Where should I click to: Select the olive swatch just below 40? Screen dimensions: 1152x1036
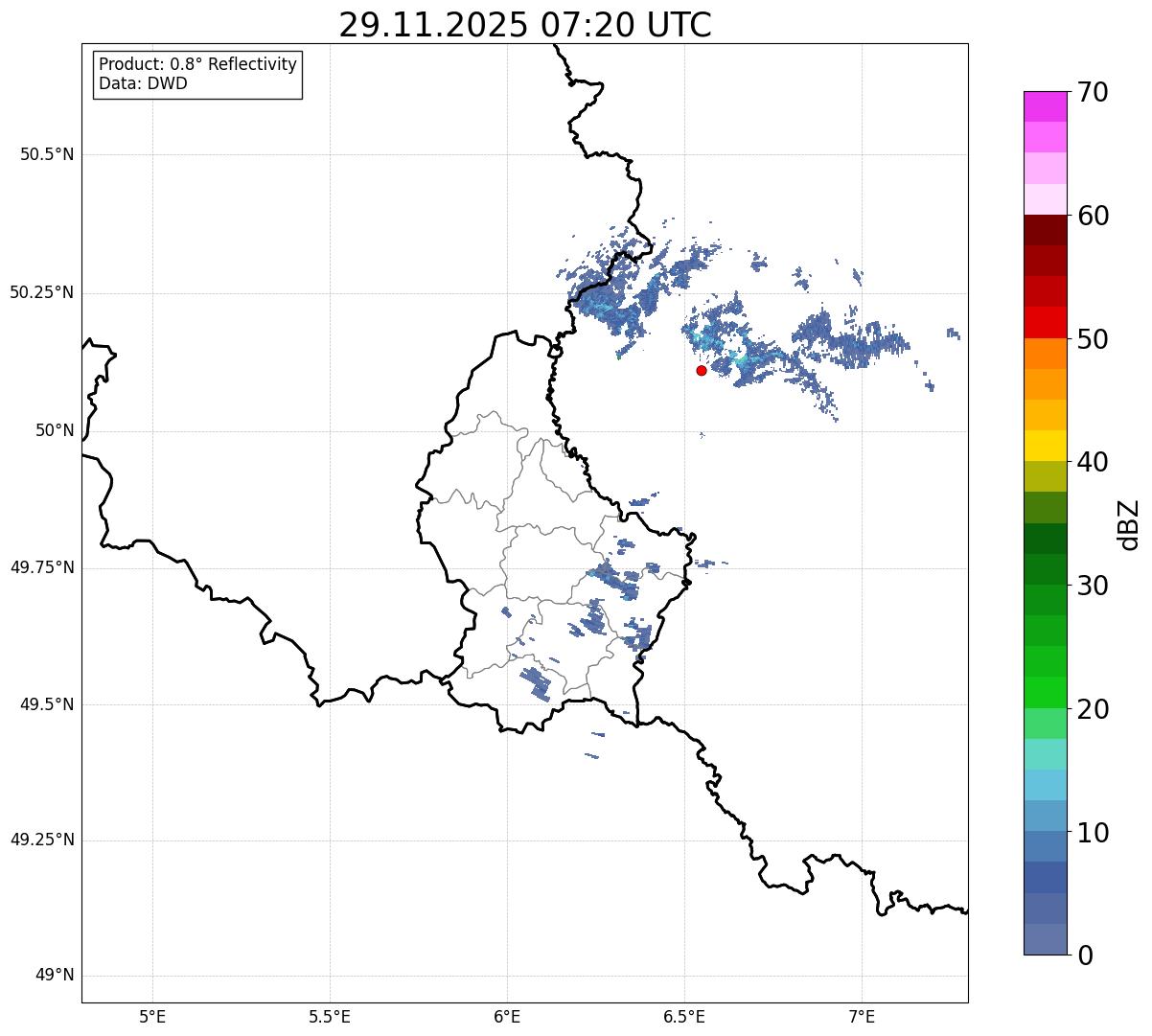coord(1045,476)
